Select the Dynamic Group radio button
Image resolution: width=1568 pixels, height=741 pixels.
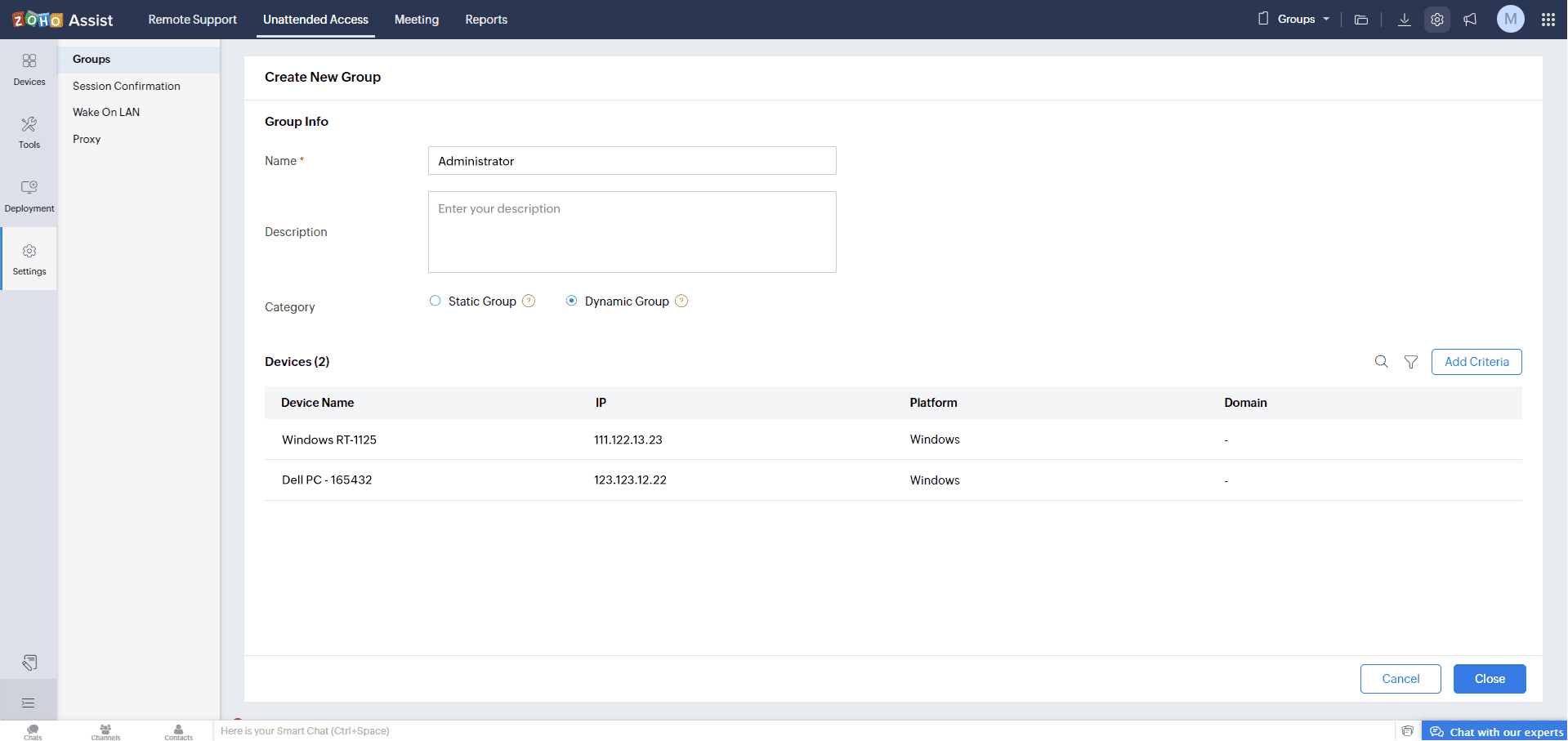[x=572, y=301]
